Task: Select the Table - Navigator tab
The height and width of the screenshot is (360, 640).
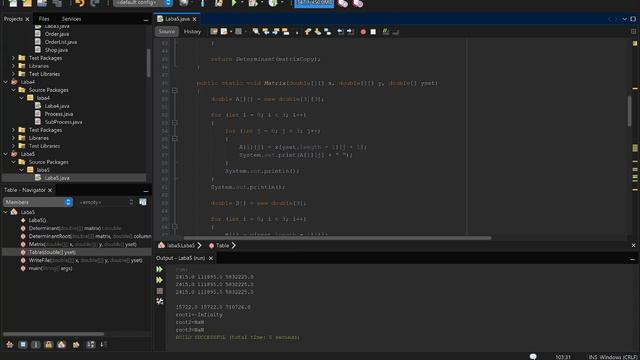Action: click(x=25, y=190)
